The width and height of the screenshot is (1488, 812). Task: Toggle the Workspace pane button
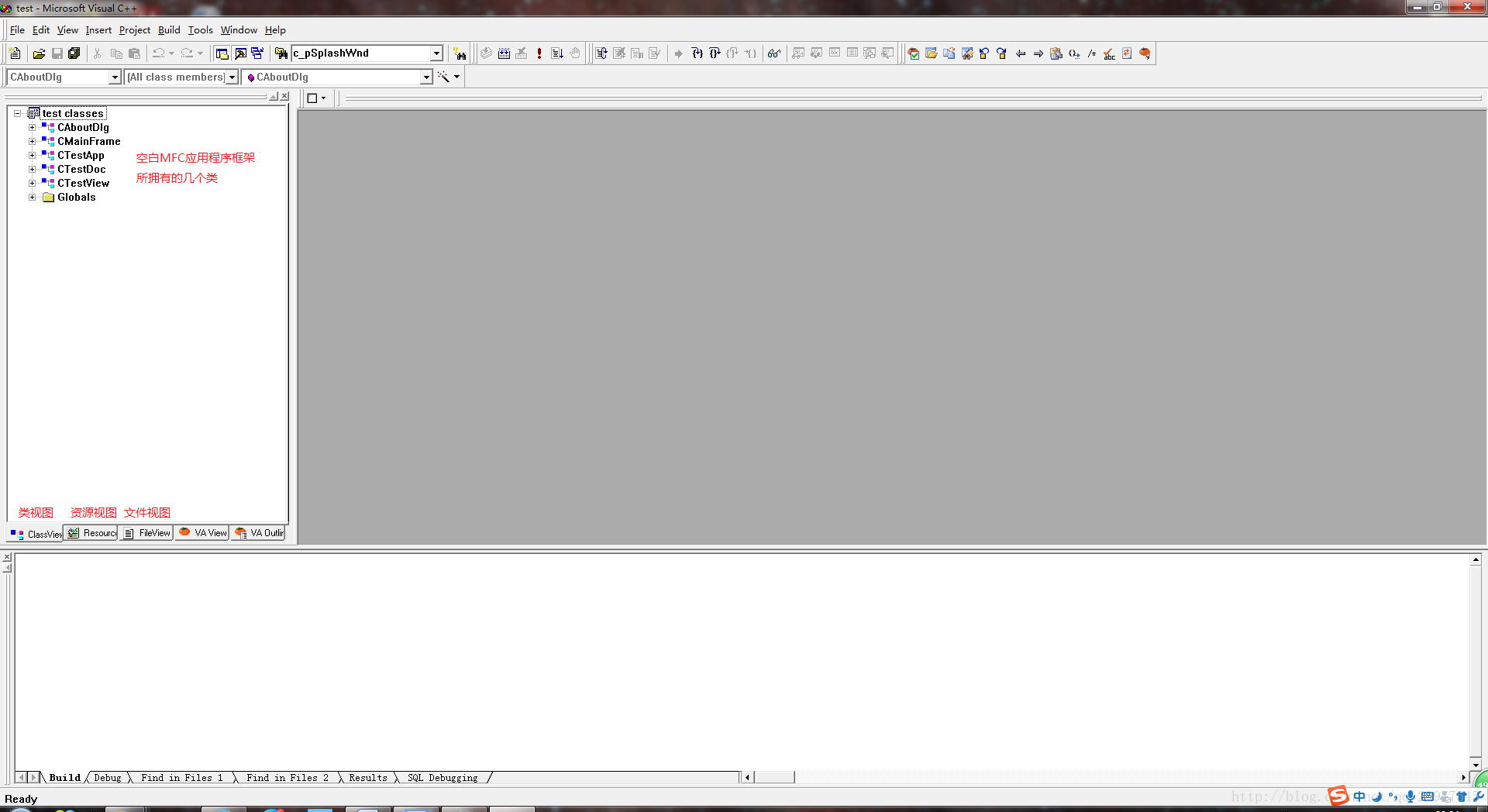222,53
